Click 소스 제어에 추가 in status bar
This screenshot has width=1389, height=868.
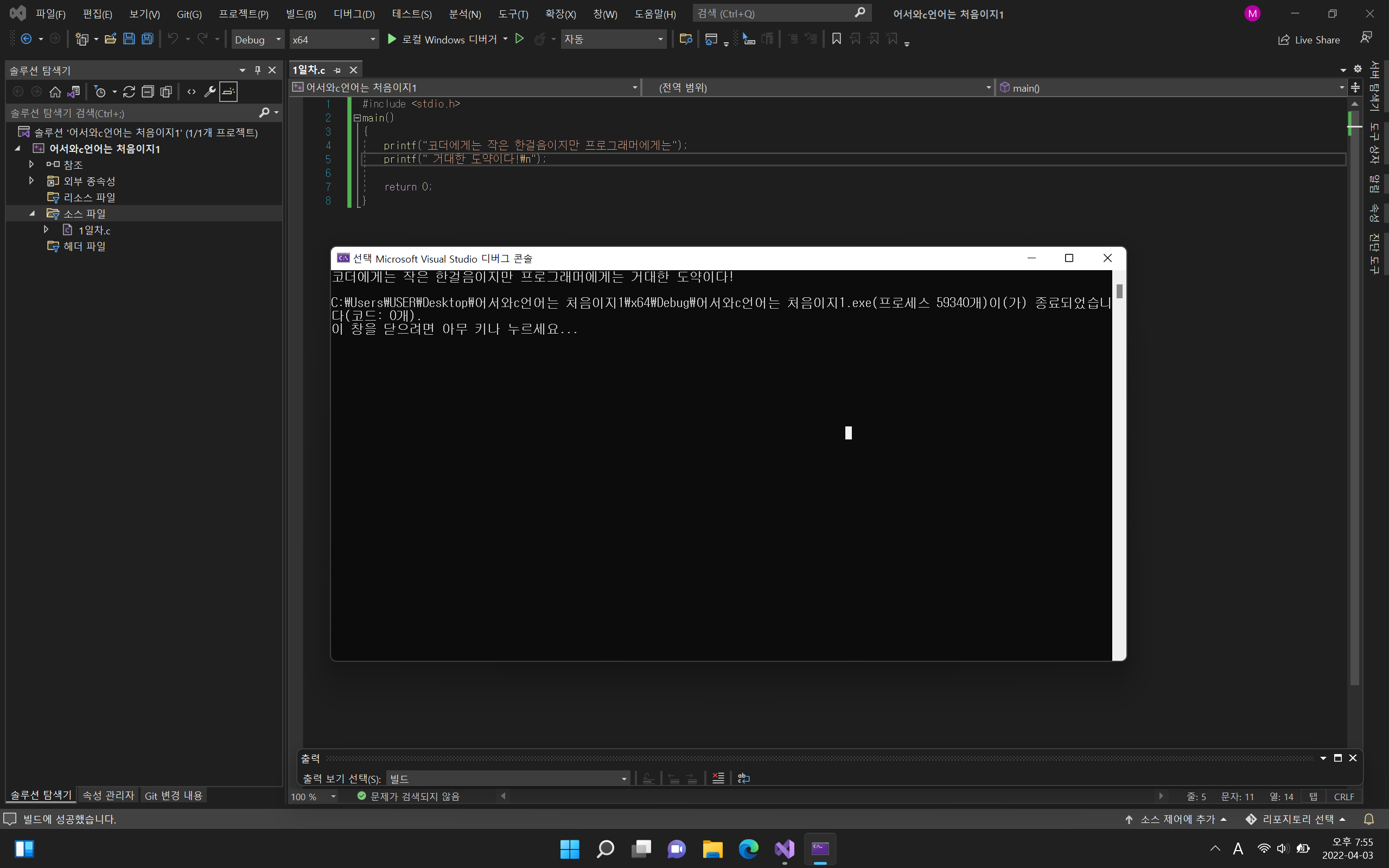(1175, 819)
